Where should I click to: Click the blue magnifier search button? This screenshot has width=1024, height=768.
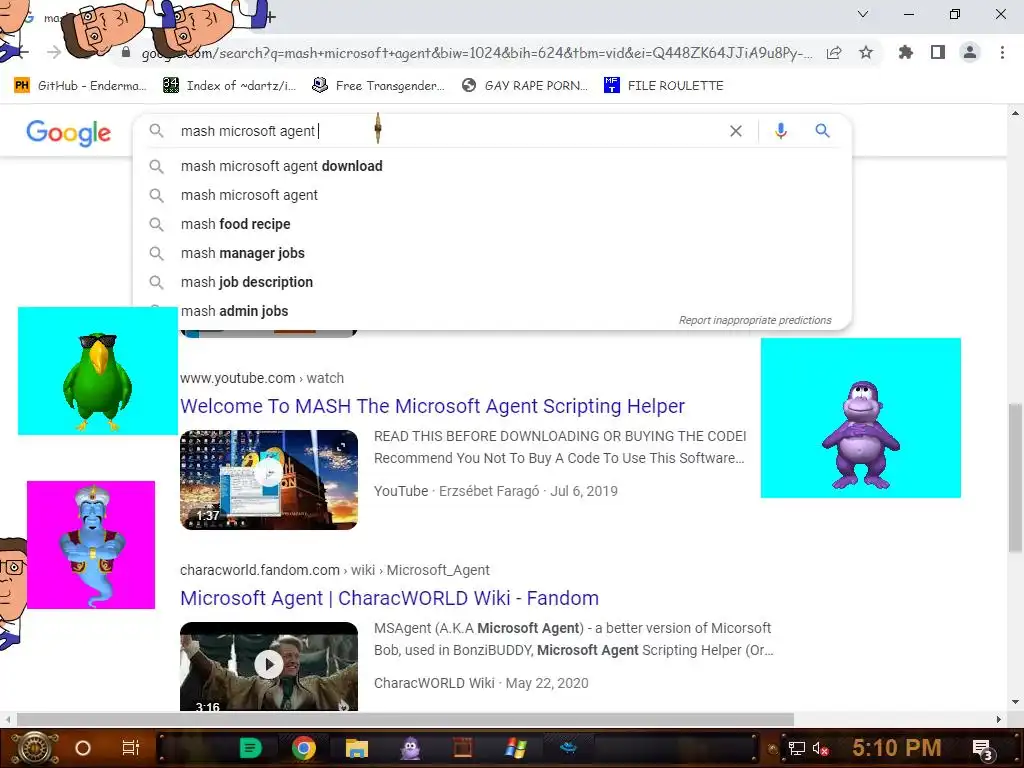click(822, 131)
